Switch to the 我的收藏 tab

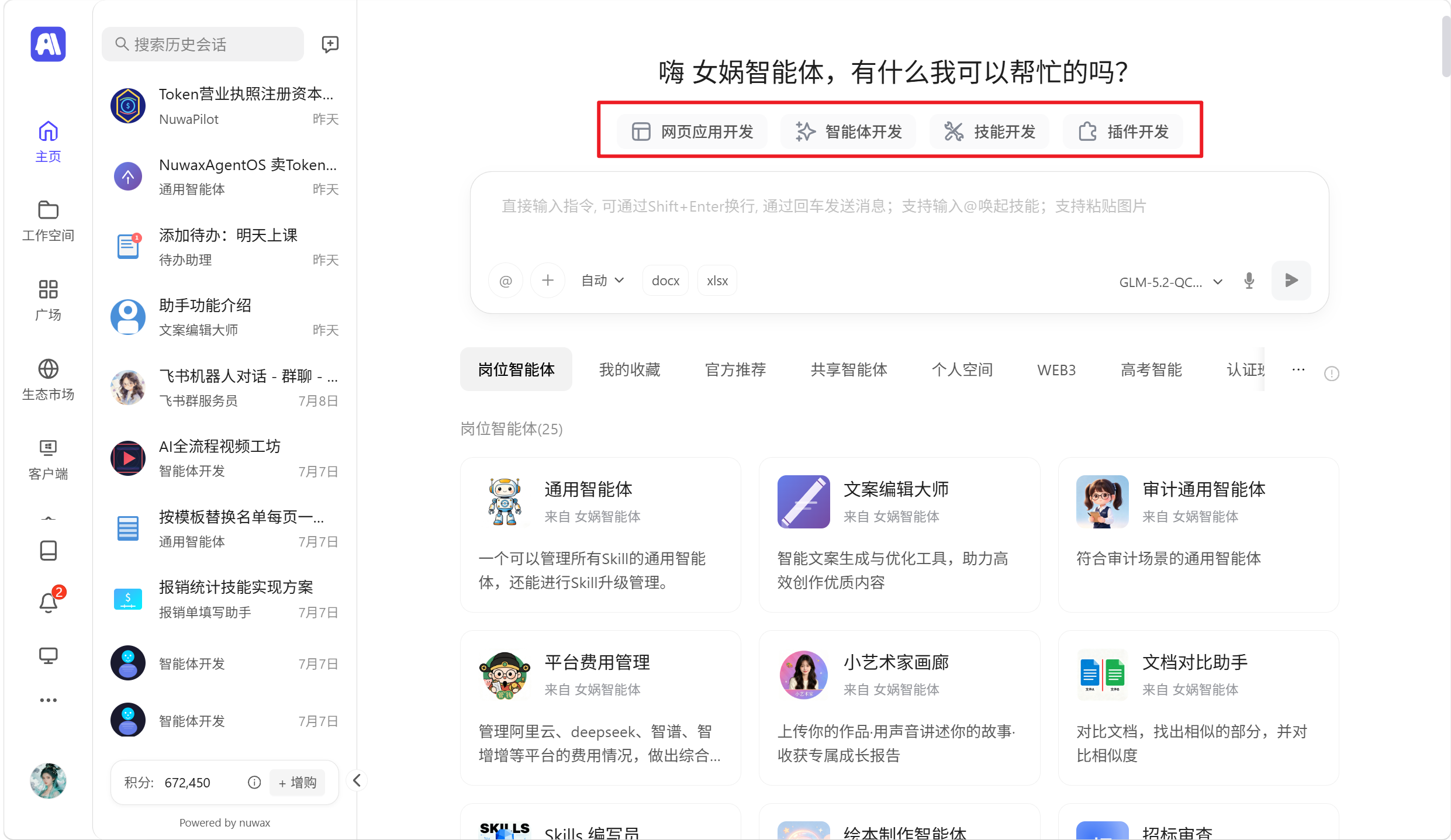pos(630,369)
